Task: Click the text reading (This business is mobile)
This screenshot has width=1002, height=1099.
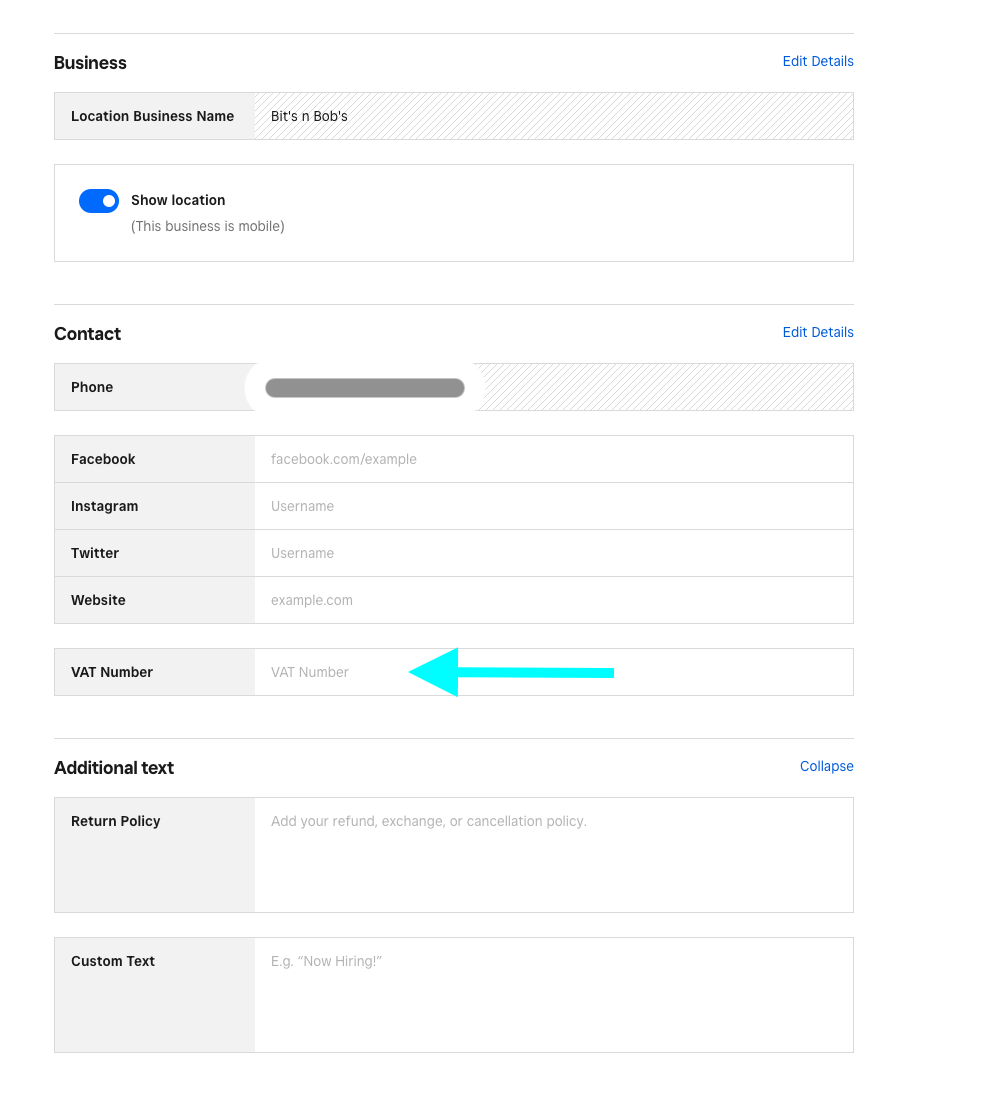Action: pos(207,226)
